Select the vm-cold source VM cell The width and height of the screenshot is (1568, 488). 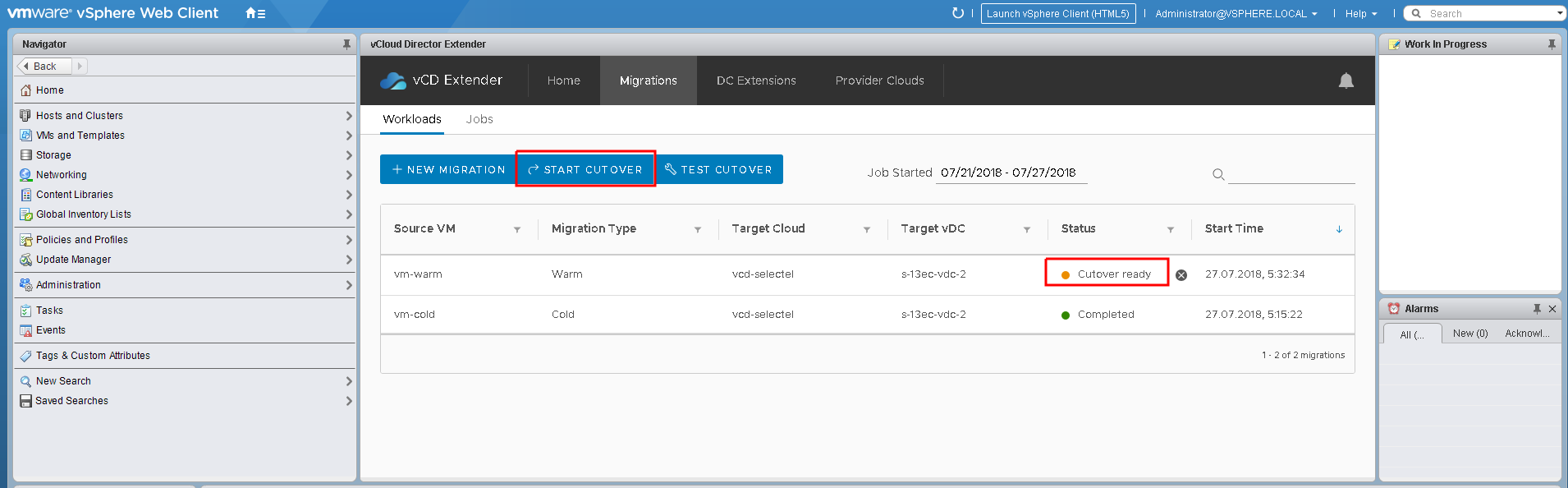click(415, 315)
